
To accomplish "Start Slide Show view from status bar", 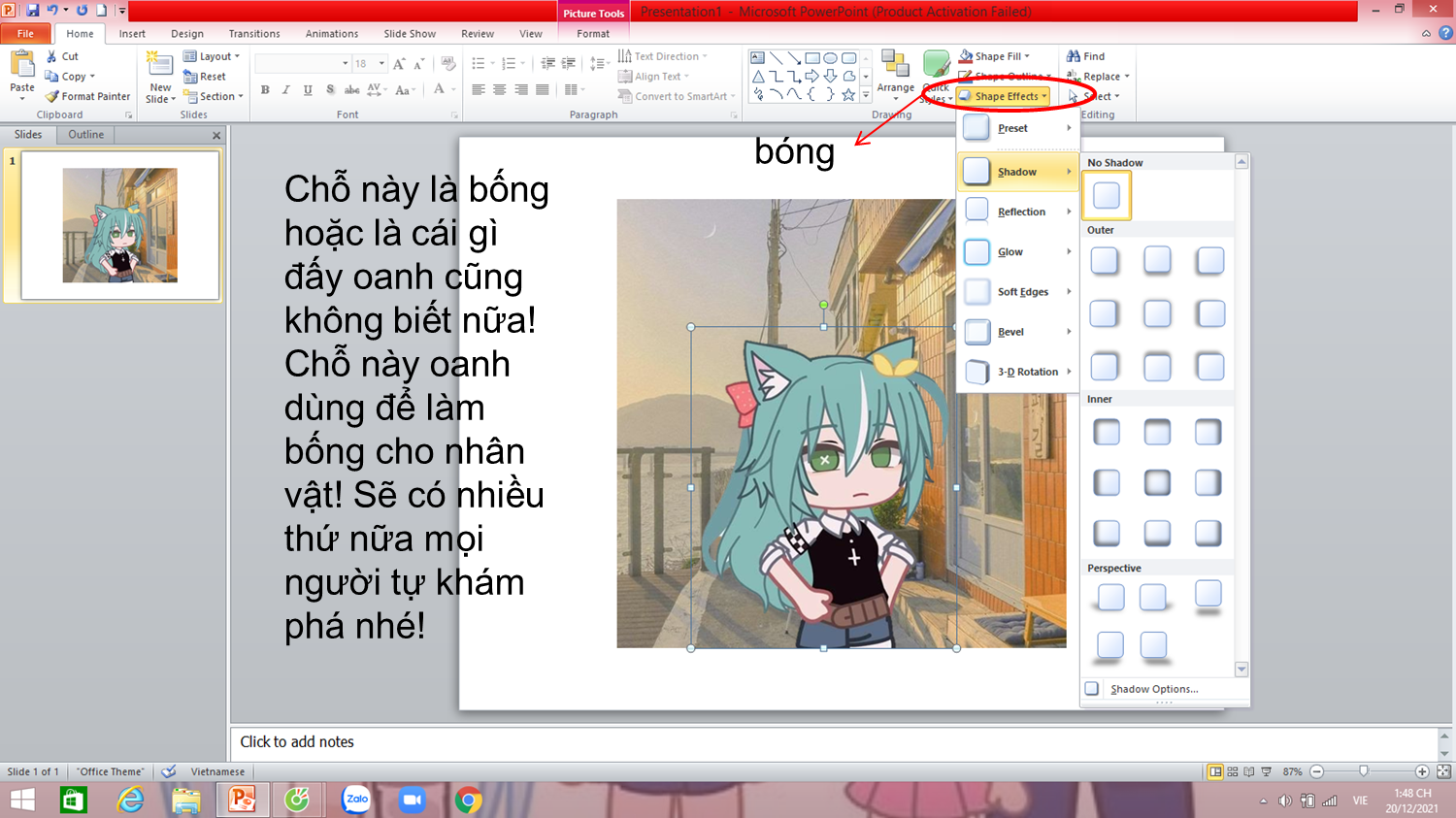I will (x=1267, y=771).
